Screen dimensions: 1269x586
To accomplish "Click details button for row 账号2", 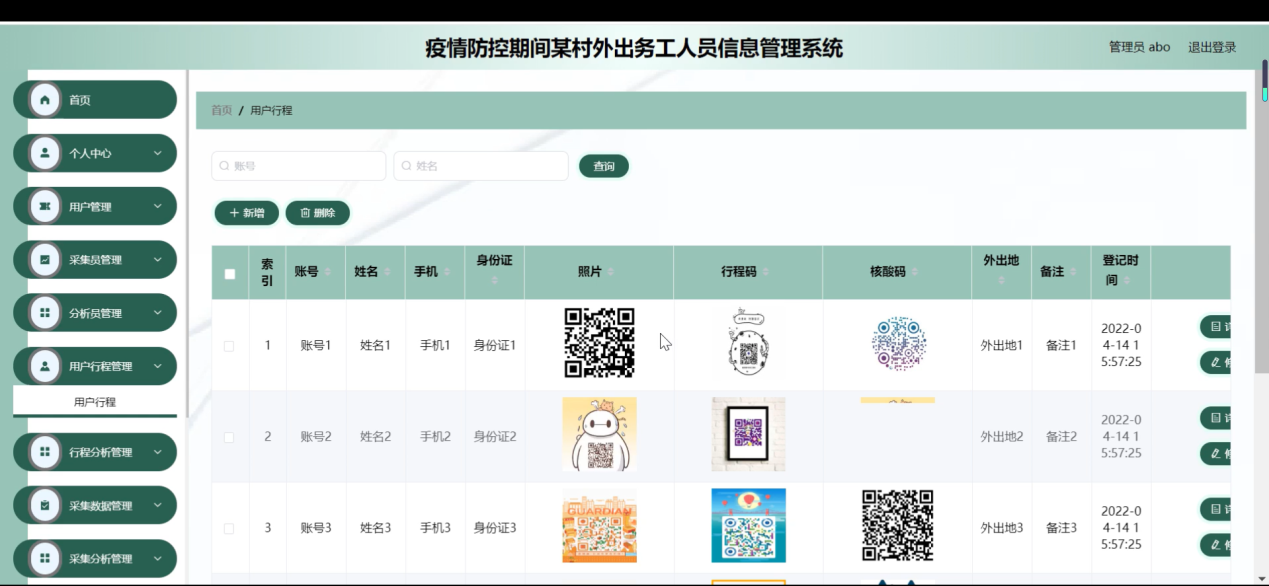I will coord(1215,417).
